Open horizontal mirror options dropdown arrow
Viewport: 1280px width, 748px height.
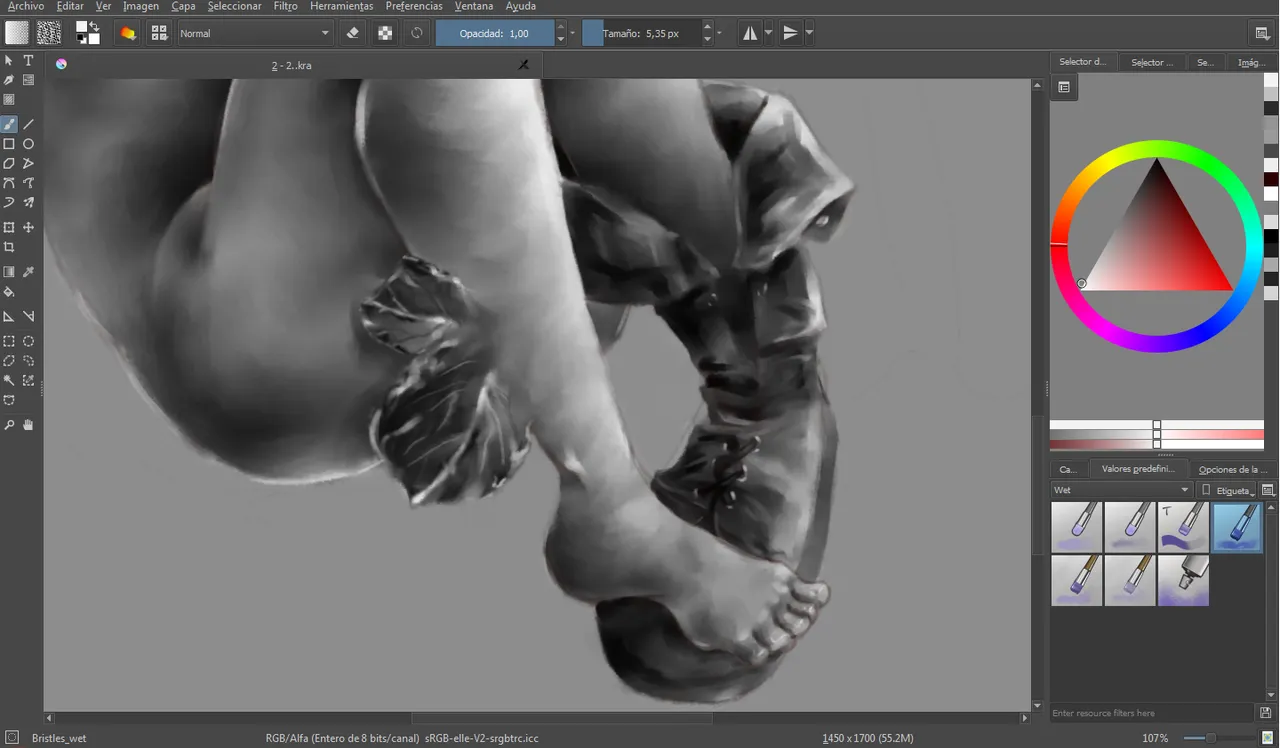coord(768,33)
